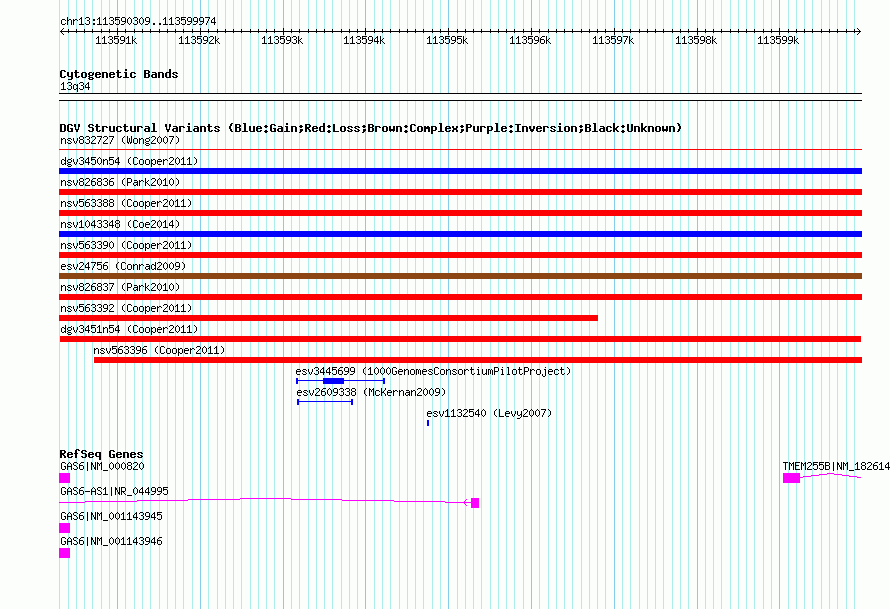This screenshot has height=609, width=890.
Task: Select the shorter nsv563392 (Cooper2011) red bar
Action: click(329, 318)
